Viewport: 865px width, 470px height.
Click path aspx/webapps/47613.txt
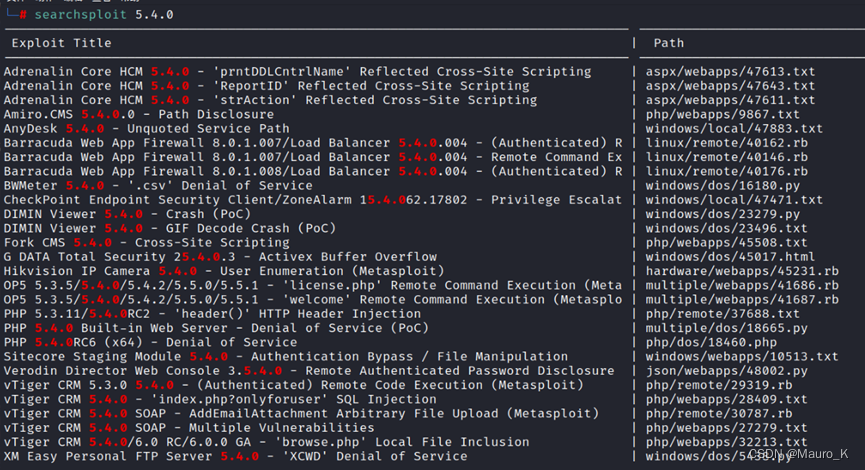(x=730, y=72)
